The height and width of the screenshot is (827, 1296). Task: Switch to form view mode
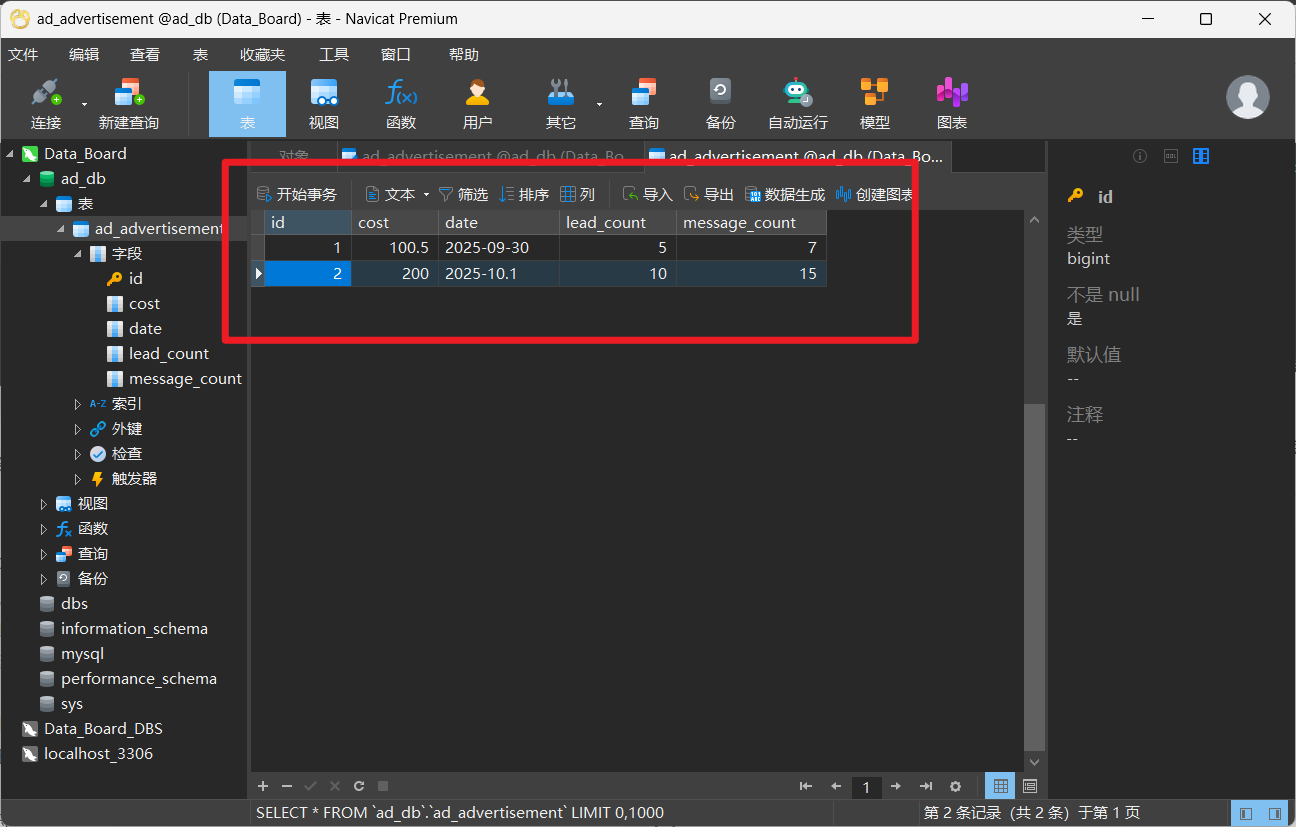pyautogui.click(x=1030, y=786)
